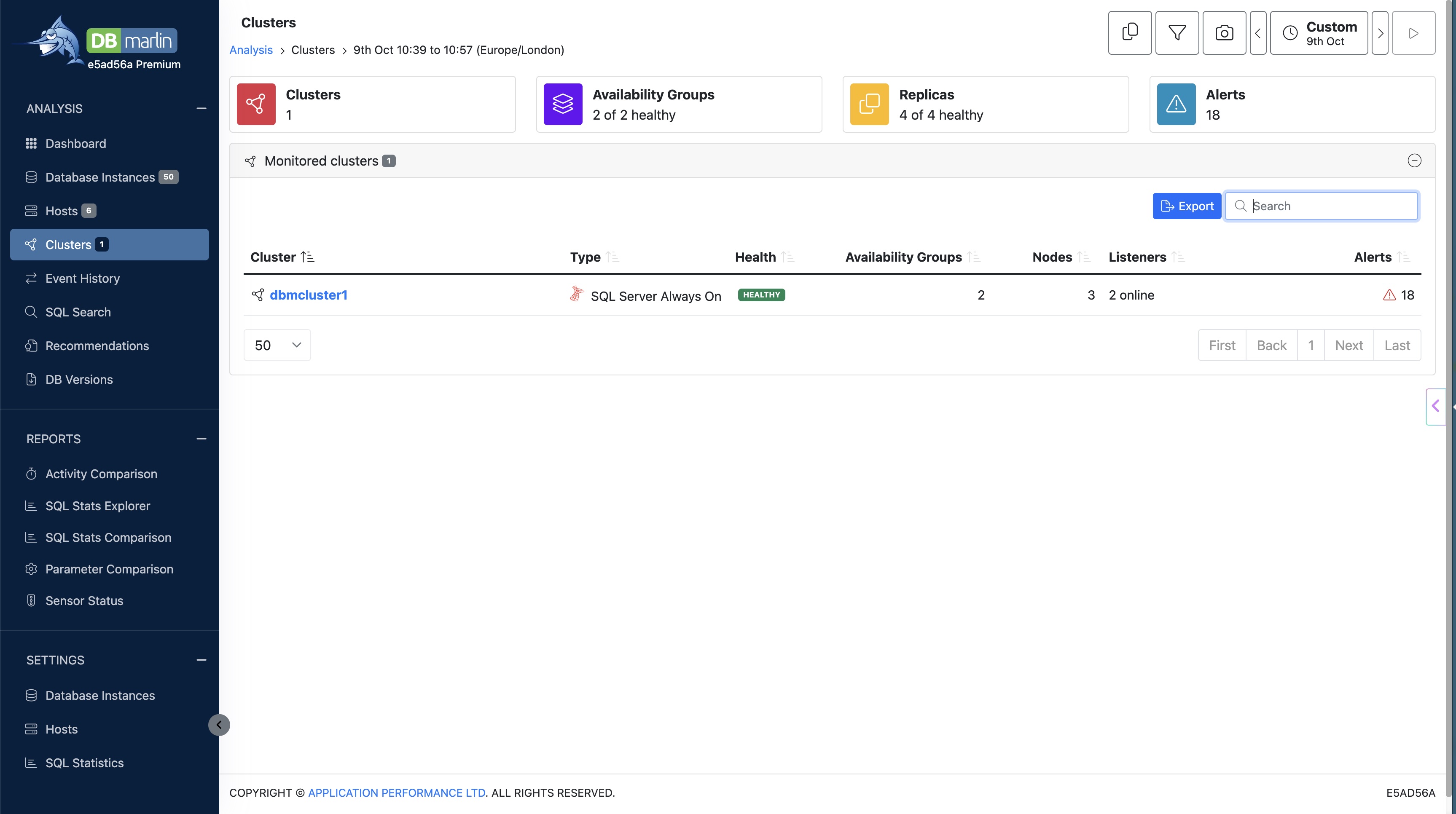Click the red Clusters card icon

(x=256, y=104)
